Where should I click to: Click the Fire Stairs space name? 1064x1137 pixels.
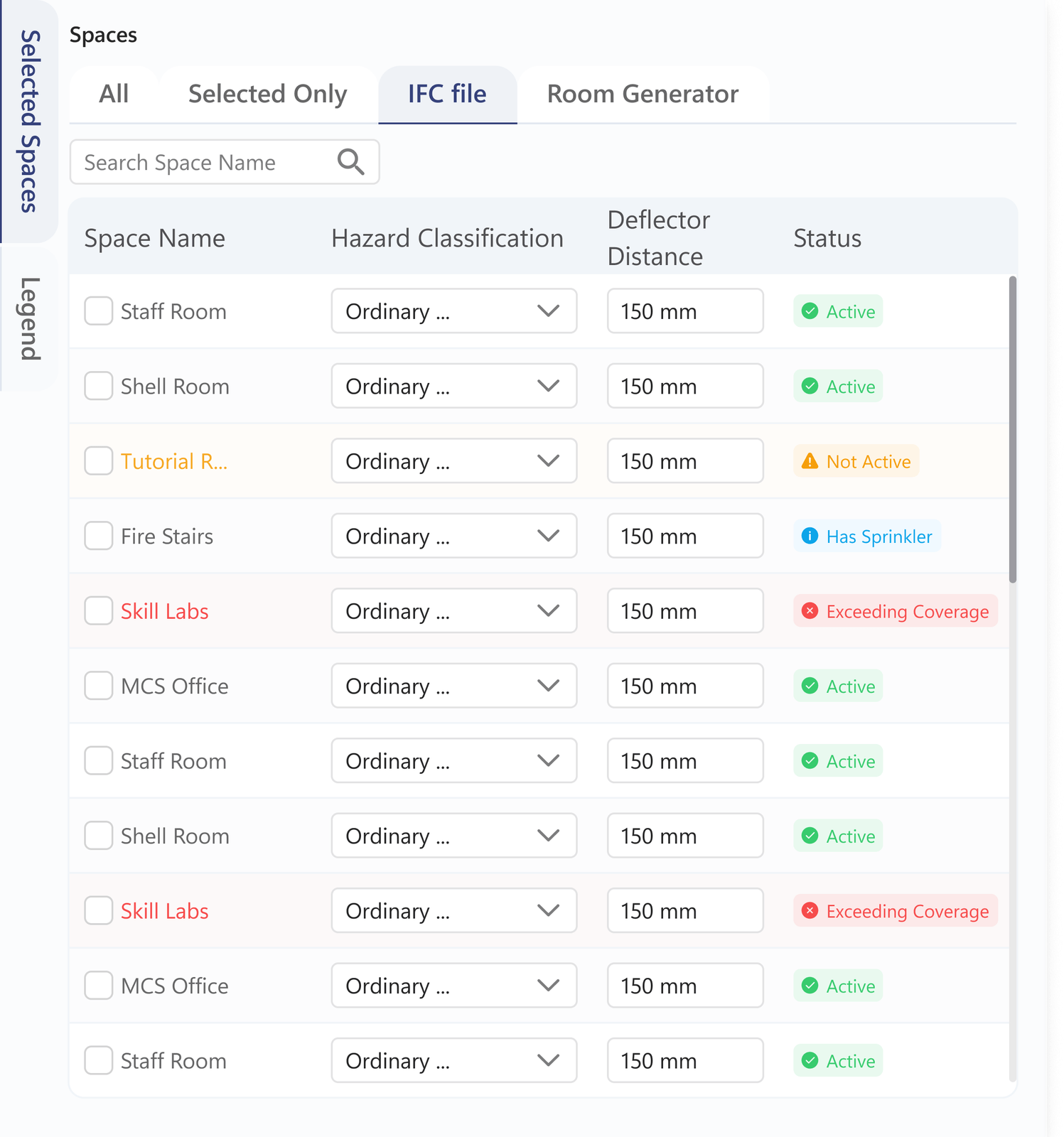167,537
